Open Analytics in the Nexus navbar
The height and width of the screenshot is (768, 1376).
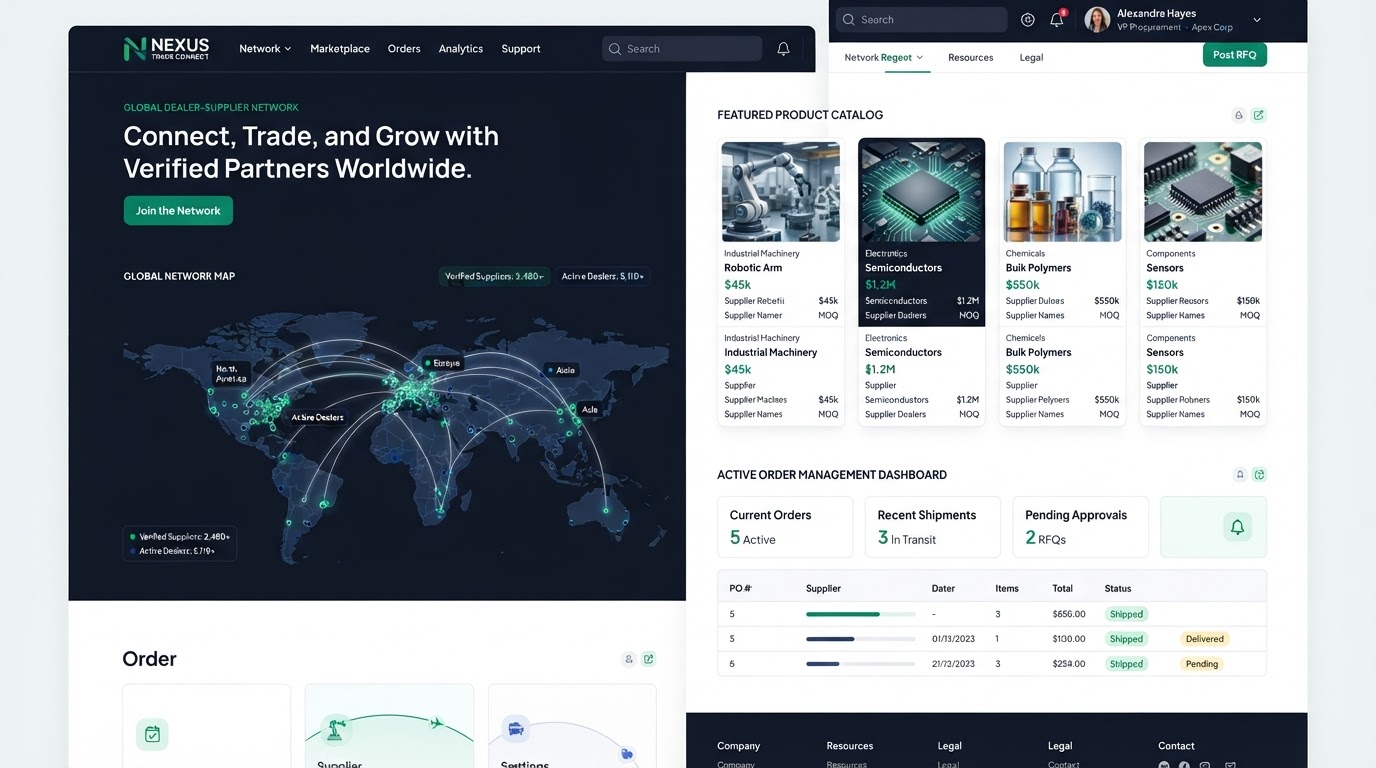coord(461,48)
